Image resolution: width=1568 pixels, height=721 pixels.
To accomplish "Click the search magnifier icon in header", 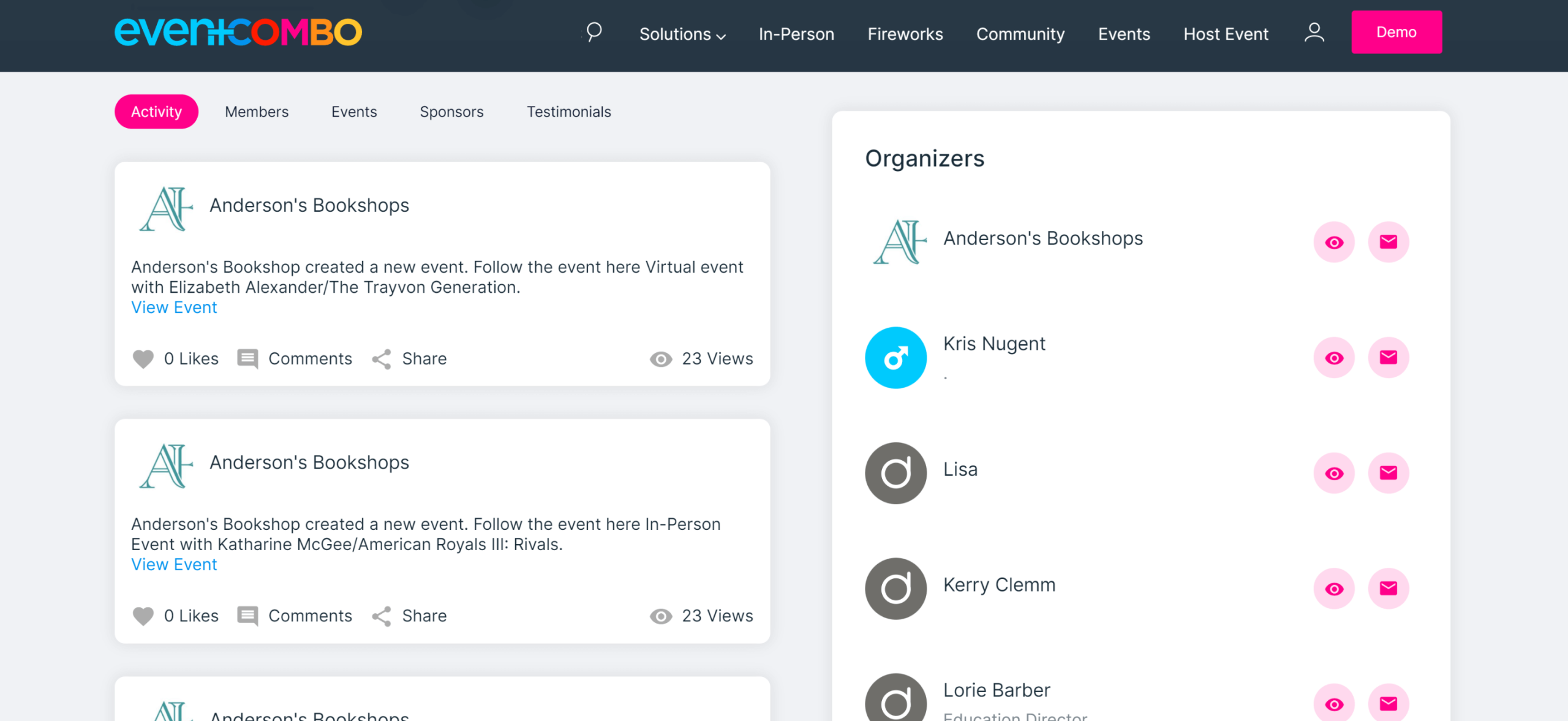I will pos(593,32).
